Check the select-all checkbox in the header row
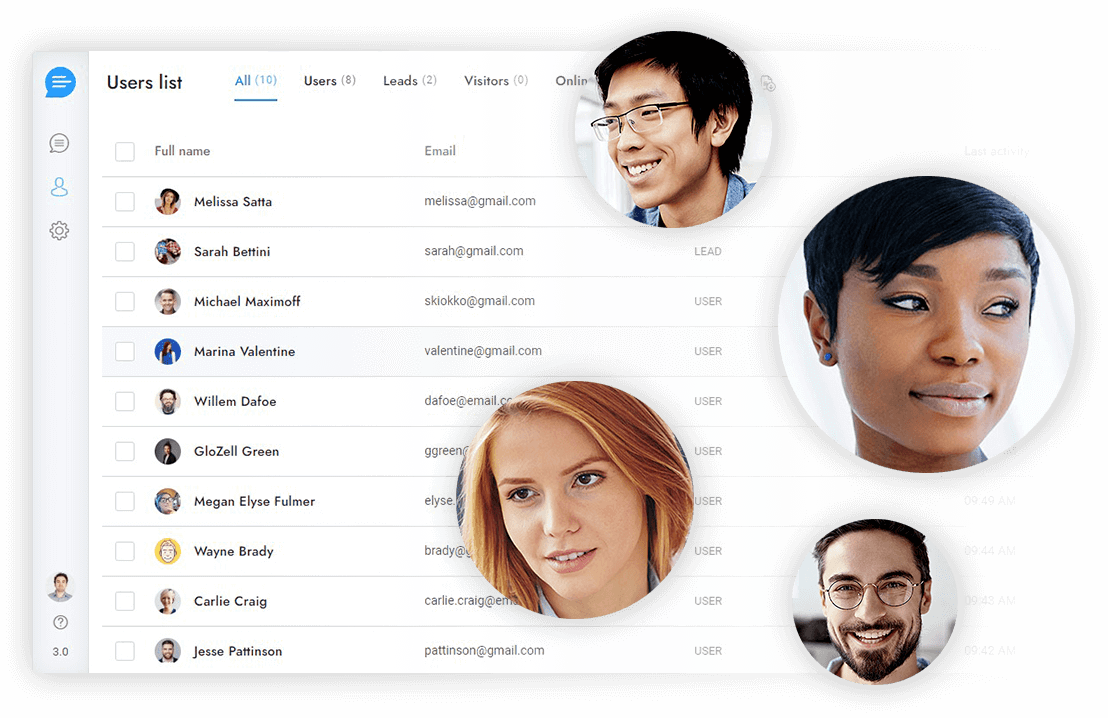 click(x=125, y=151)
